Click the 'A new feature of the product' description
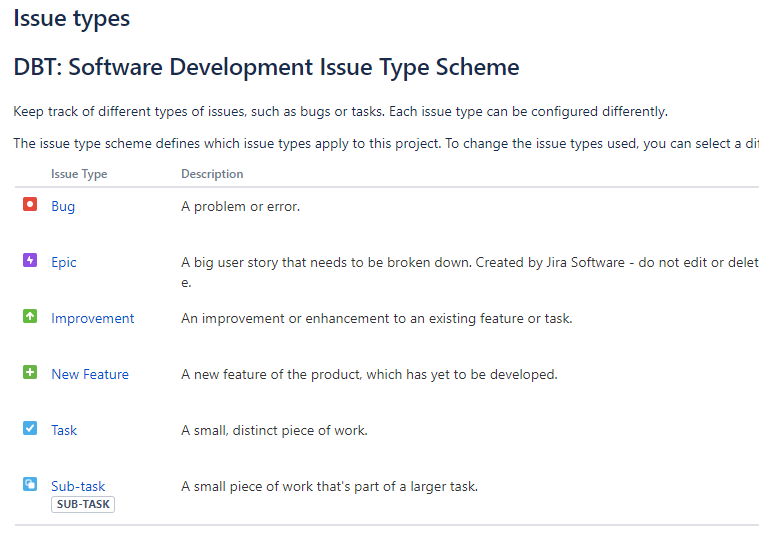This screenshot has height=555, width=759. [369, 375]
